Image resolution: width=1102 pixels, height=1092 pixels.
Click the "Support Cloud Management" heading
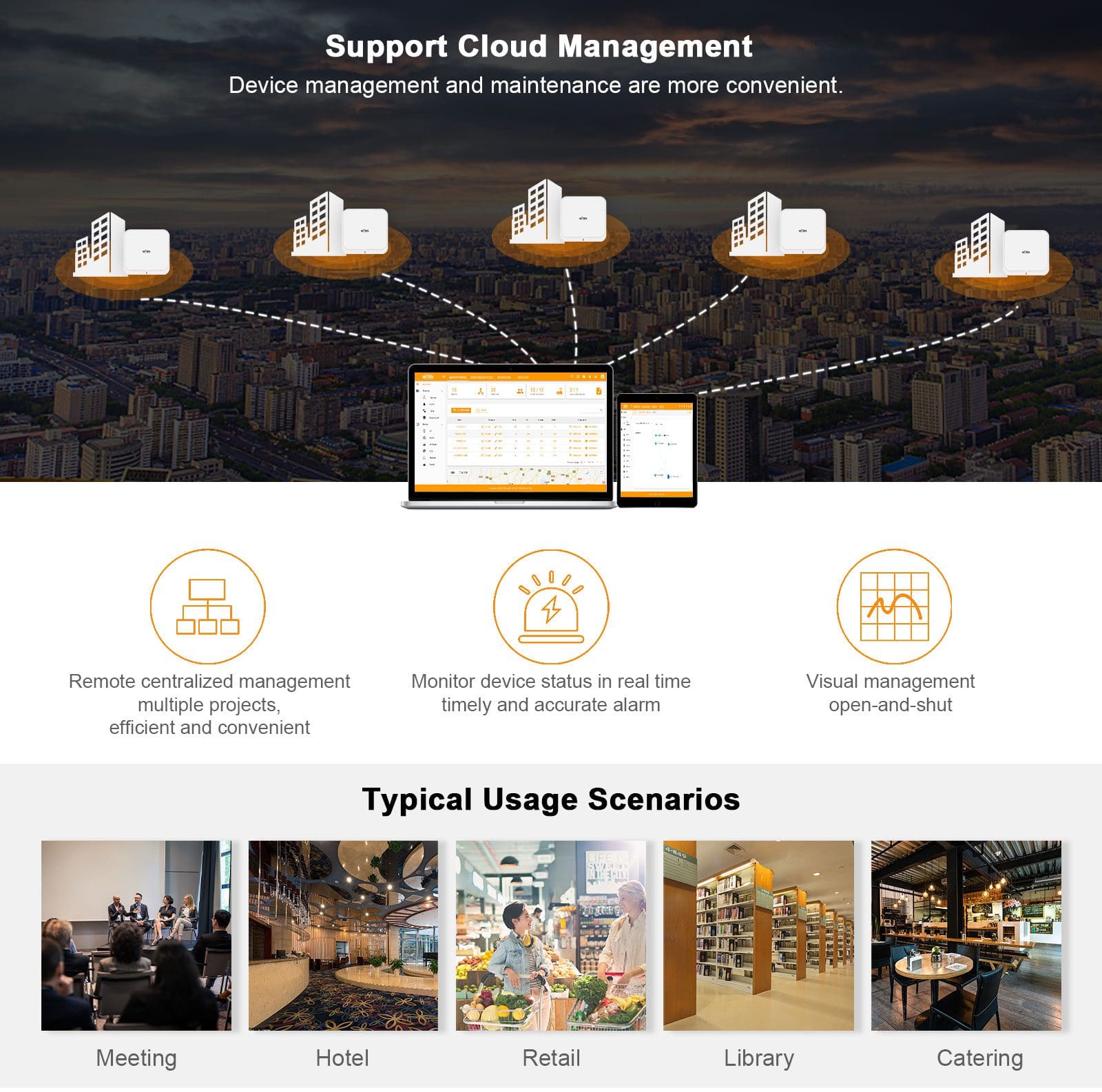[x=539, y=47]
